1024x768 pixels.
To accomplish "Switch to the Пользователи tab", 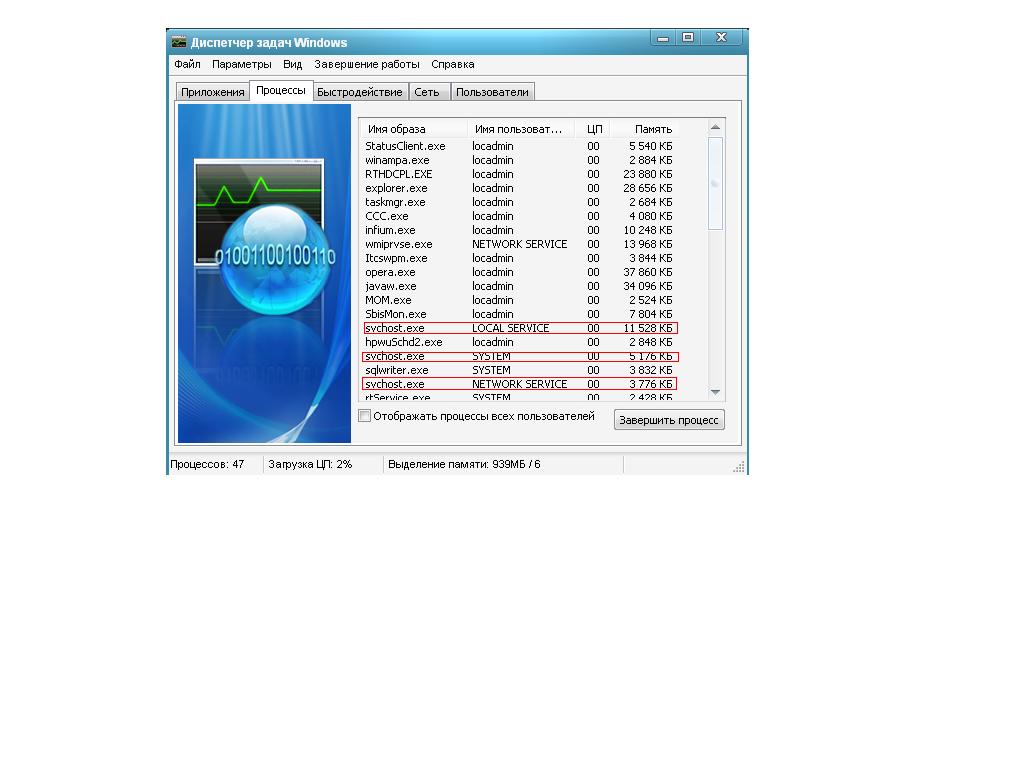I will coord(492,92).
